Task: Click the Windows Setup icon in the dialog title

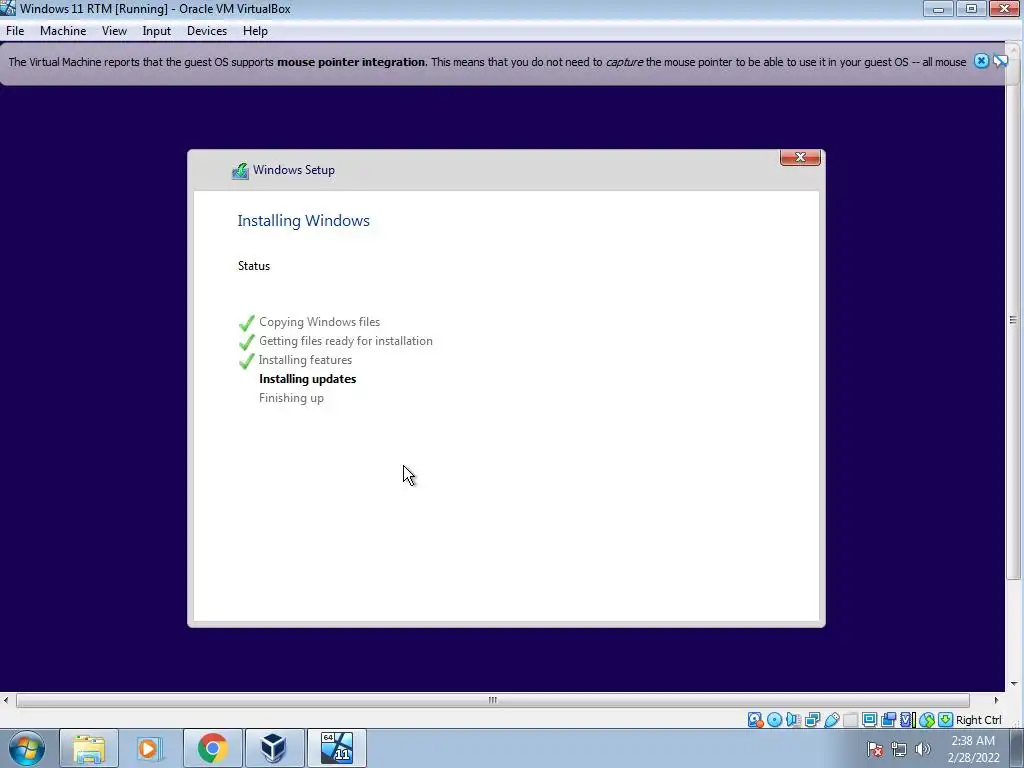Action: [240, 170]
